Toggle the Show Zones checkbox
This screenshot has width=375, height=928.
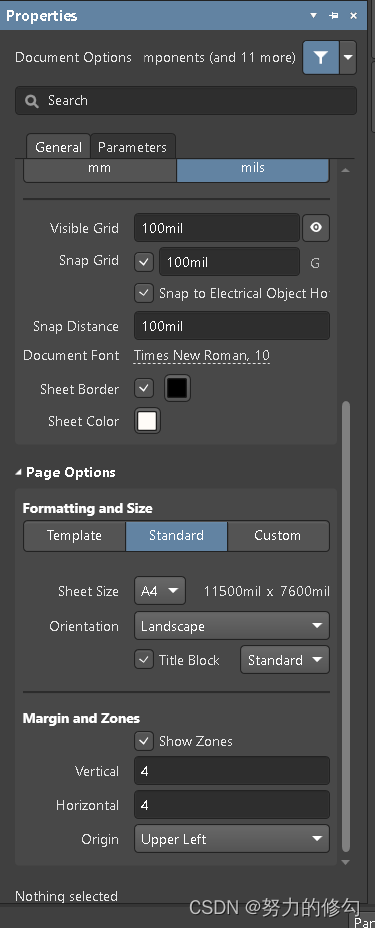[144, 741]
